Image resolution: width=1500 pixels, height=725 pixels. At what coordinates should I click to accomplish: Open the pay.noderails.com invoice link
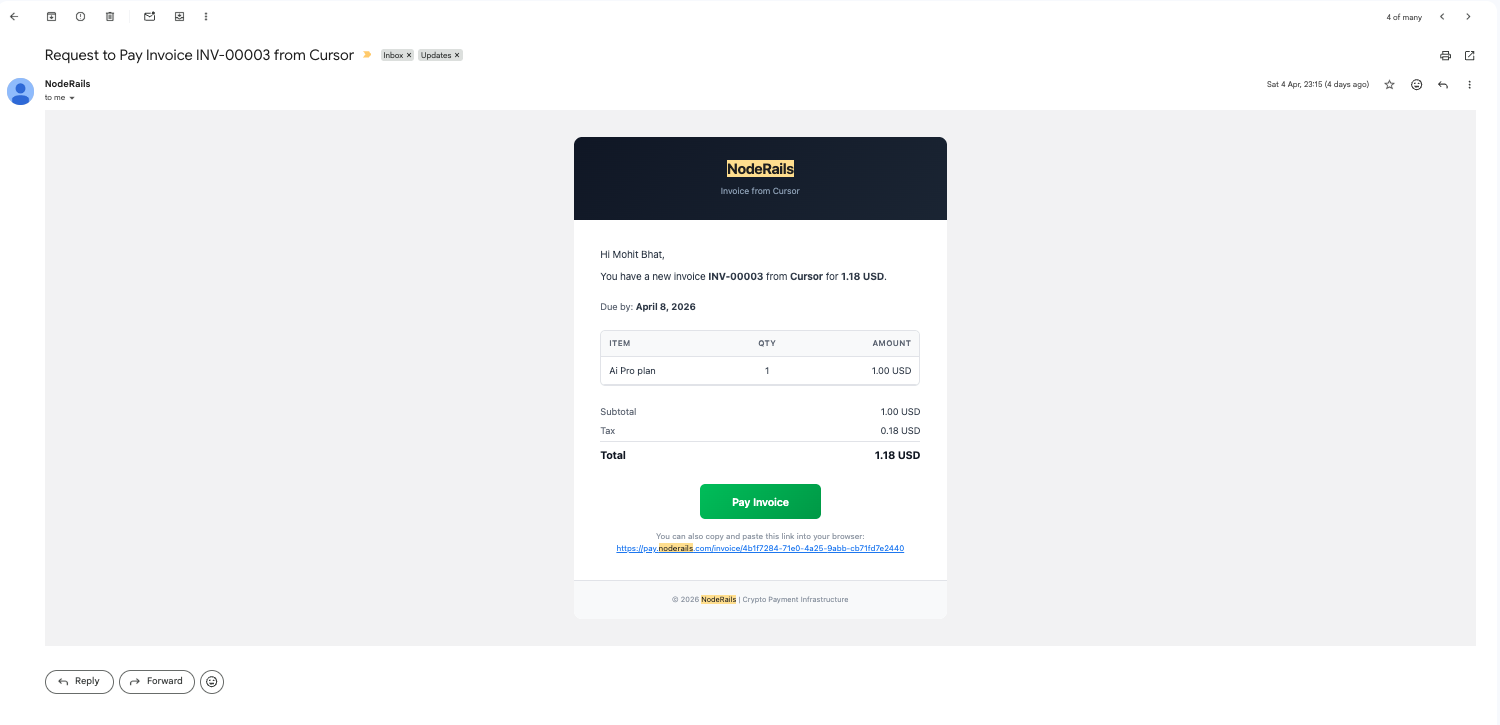(x=759, y=548)
